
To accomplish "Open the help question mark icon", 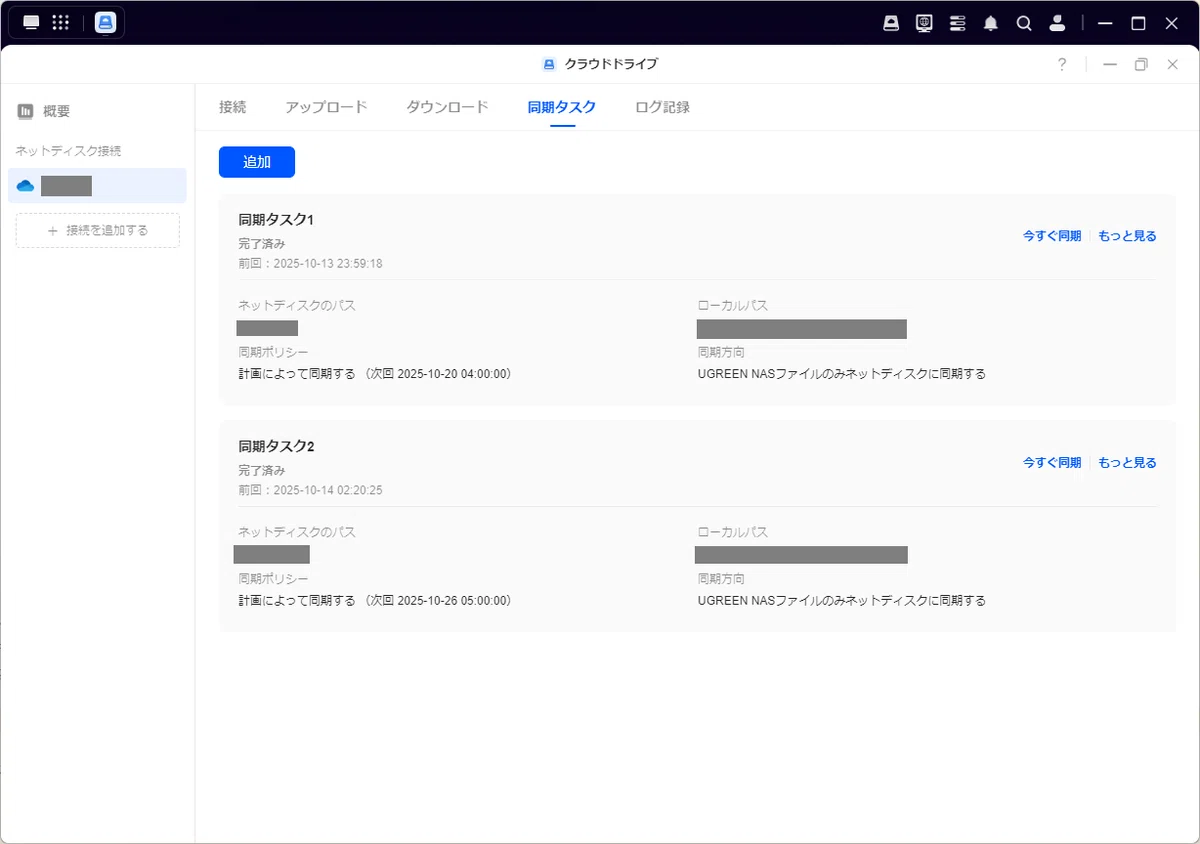I will (1062, 64).
